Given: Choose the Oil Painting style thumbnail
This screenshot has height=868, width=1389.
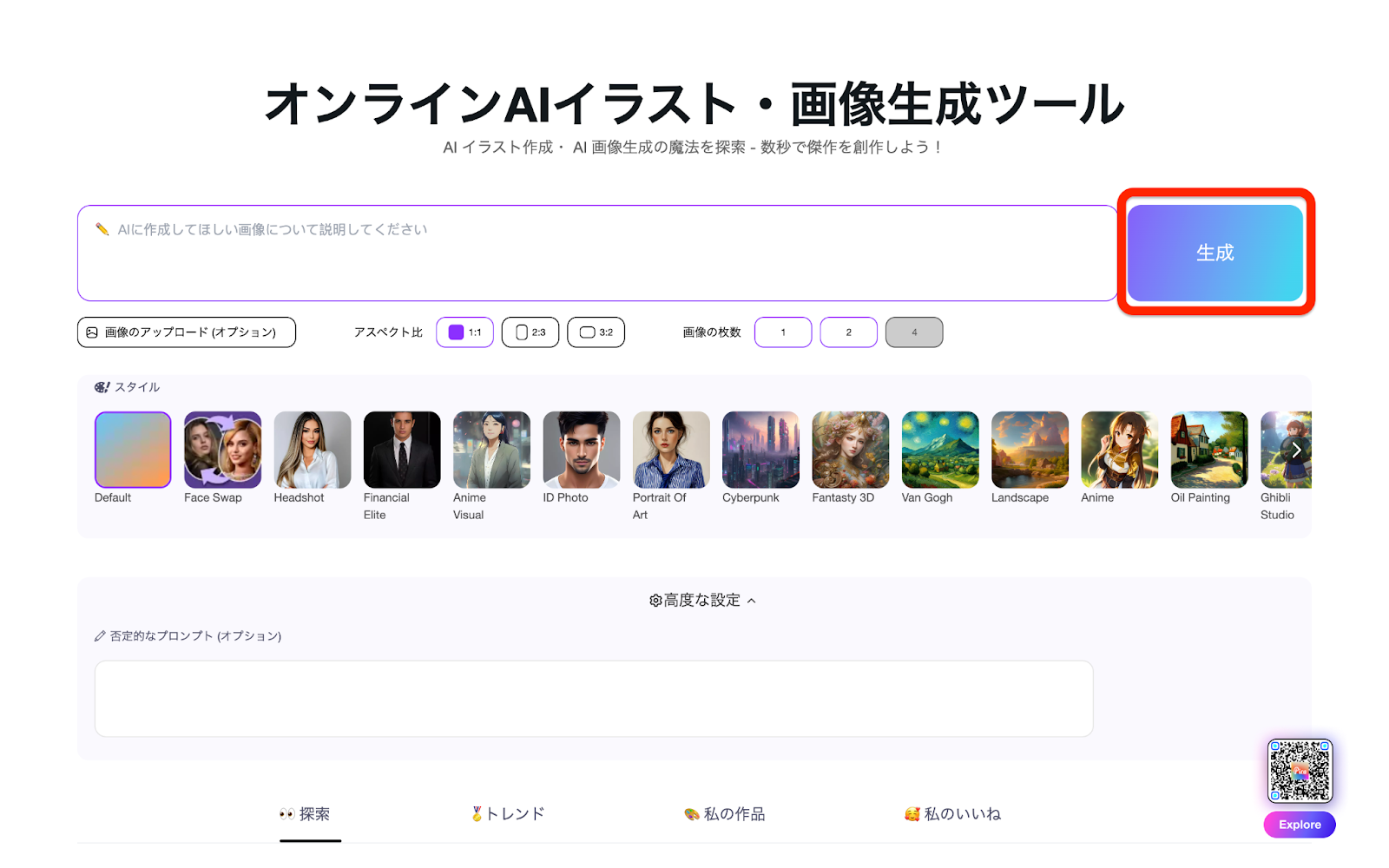Looking at the screenshot, I should (1209, 450).
